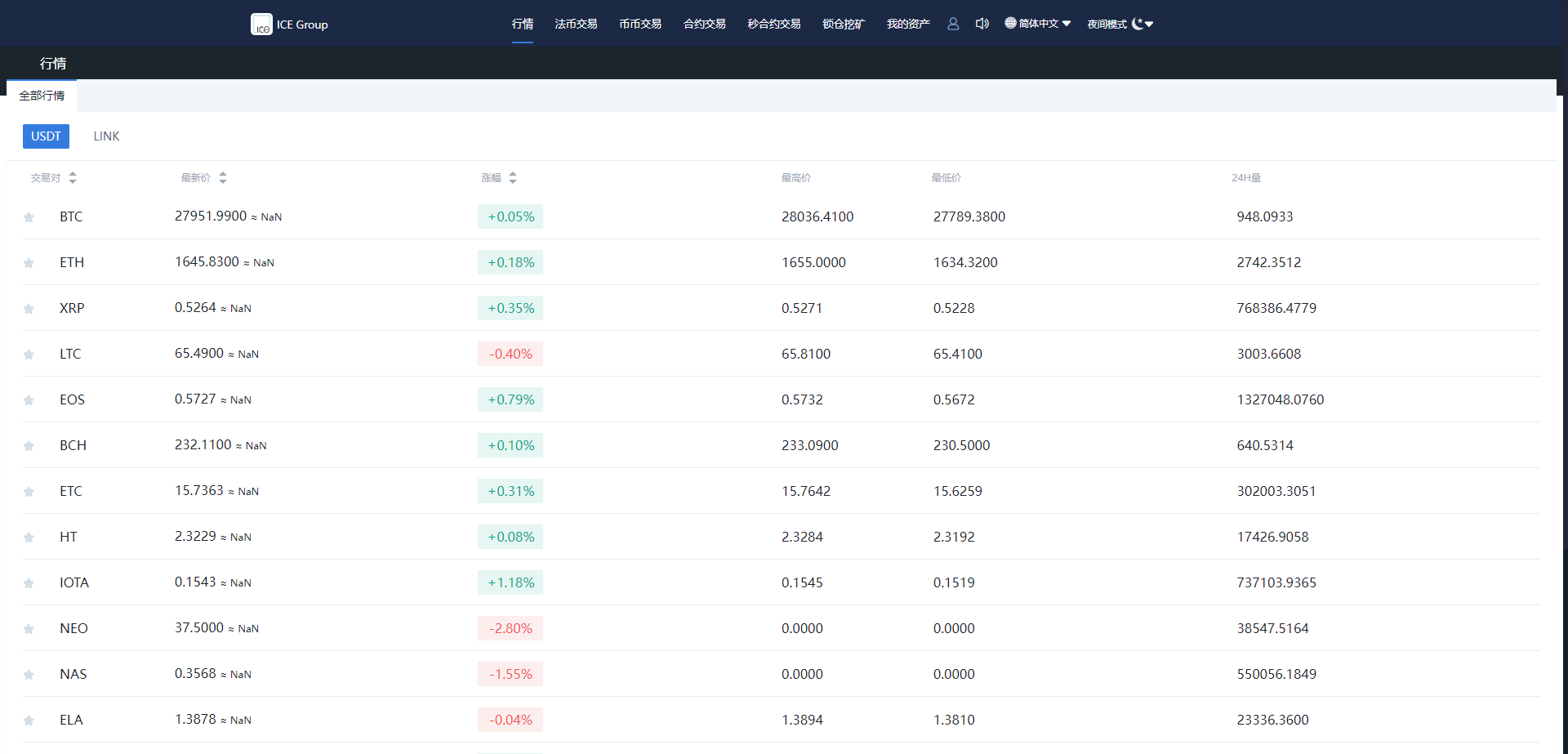Sort by the 最新价 column arrows
1568x754 pixels.
coord(223,177)
